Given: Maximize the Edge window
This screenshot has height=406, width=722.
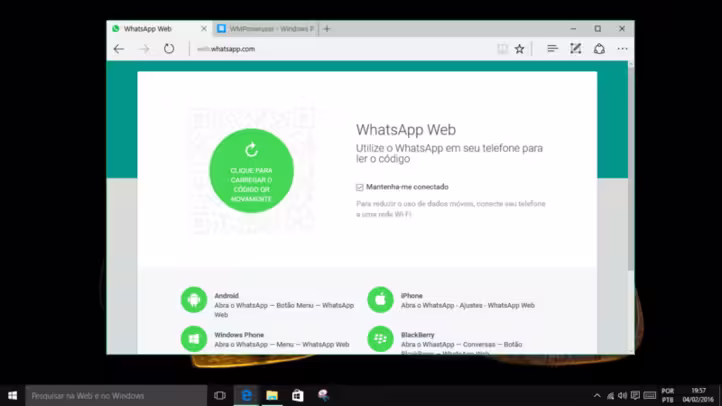Looking at the screenshot, I should [x=598, y=29].
